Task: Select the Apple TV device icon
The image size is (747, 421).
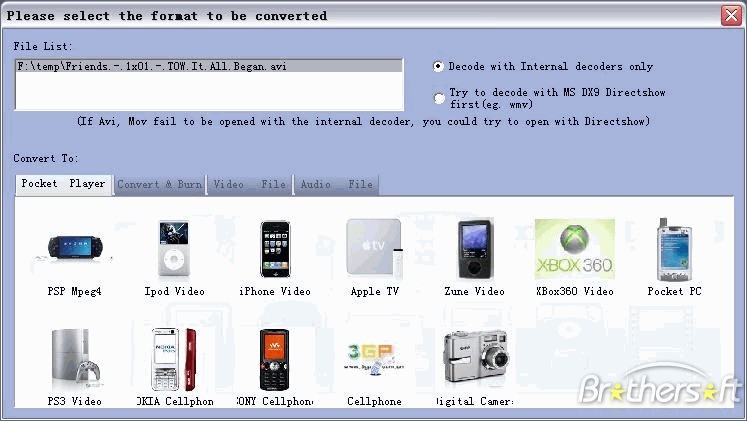Action: 374,249
